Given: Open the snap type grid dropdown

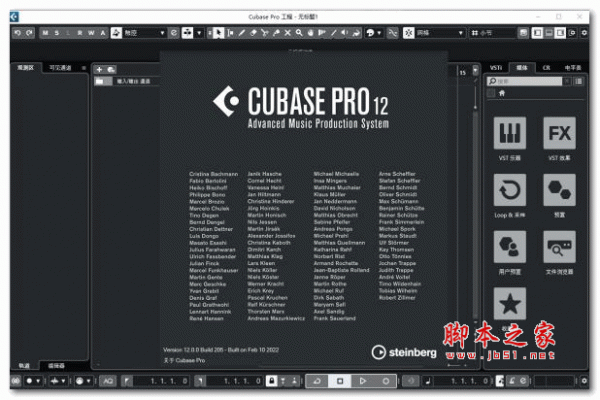Looking at the screenshot, I should (440, 33).
